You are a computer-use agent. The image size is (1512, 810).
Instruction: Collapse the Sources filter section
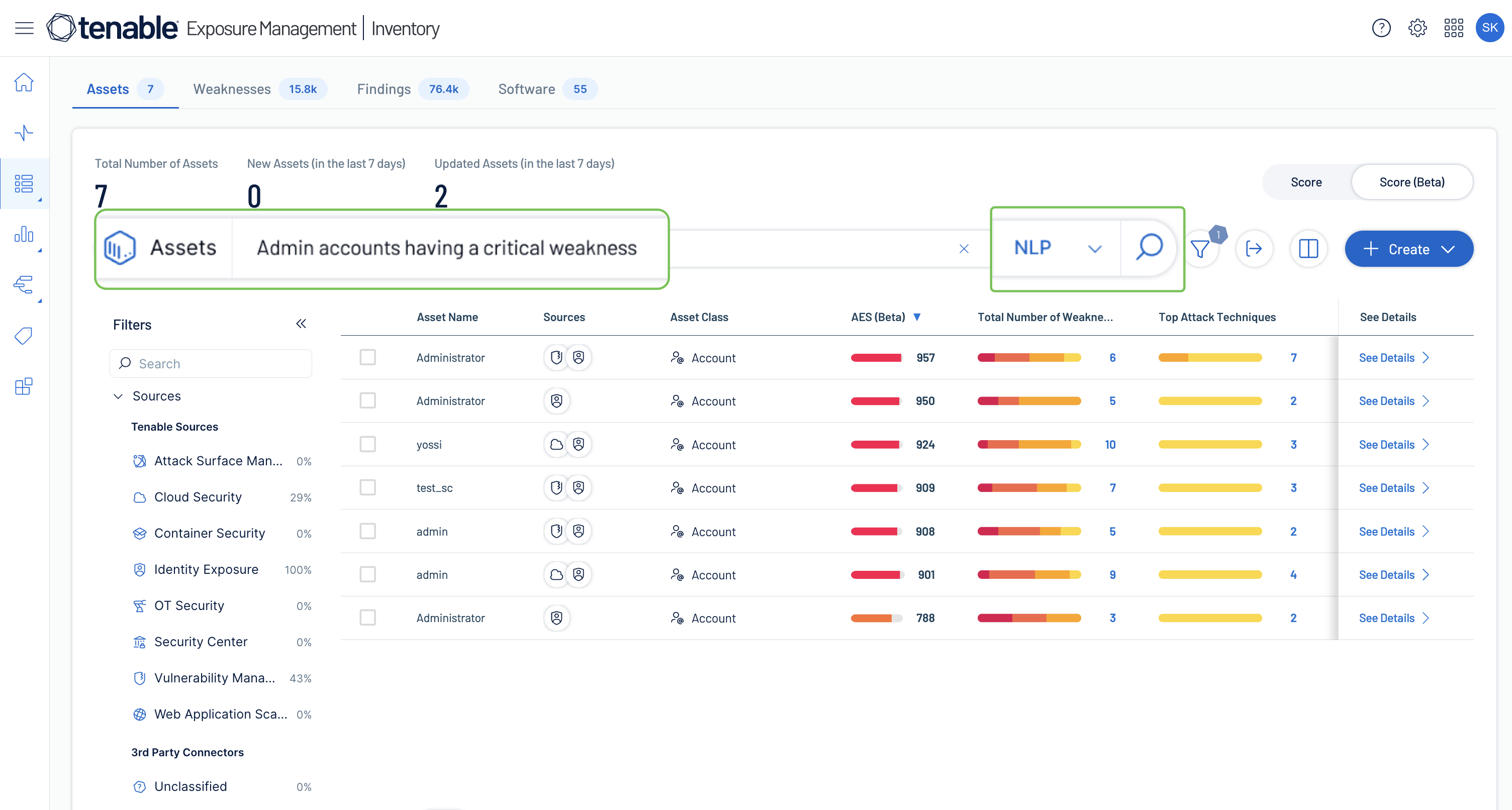tap(118, 396)
